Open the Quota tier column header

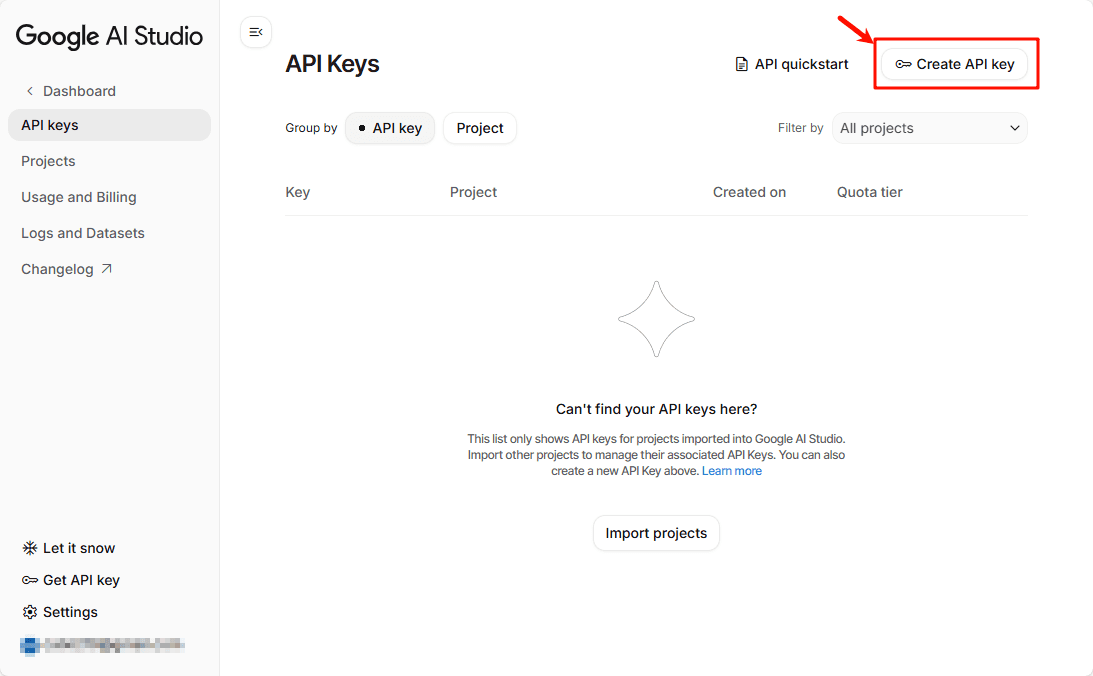[868, 192]
